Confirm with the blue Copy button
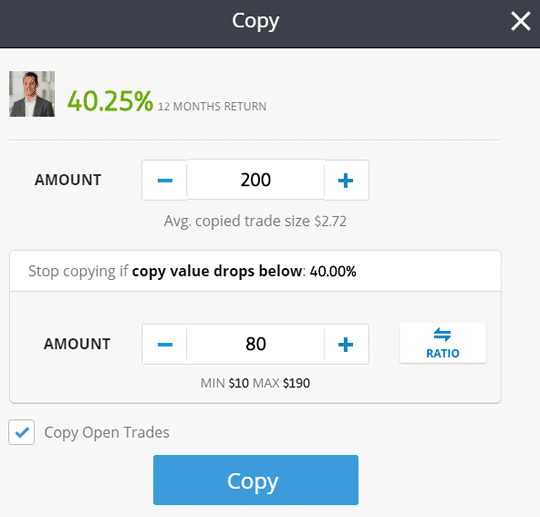Screen dimensions: 540x517 point(256,480)
